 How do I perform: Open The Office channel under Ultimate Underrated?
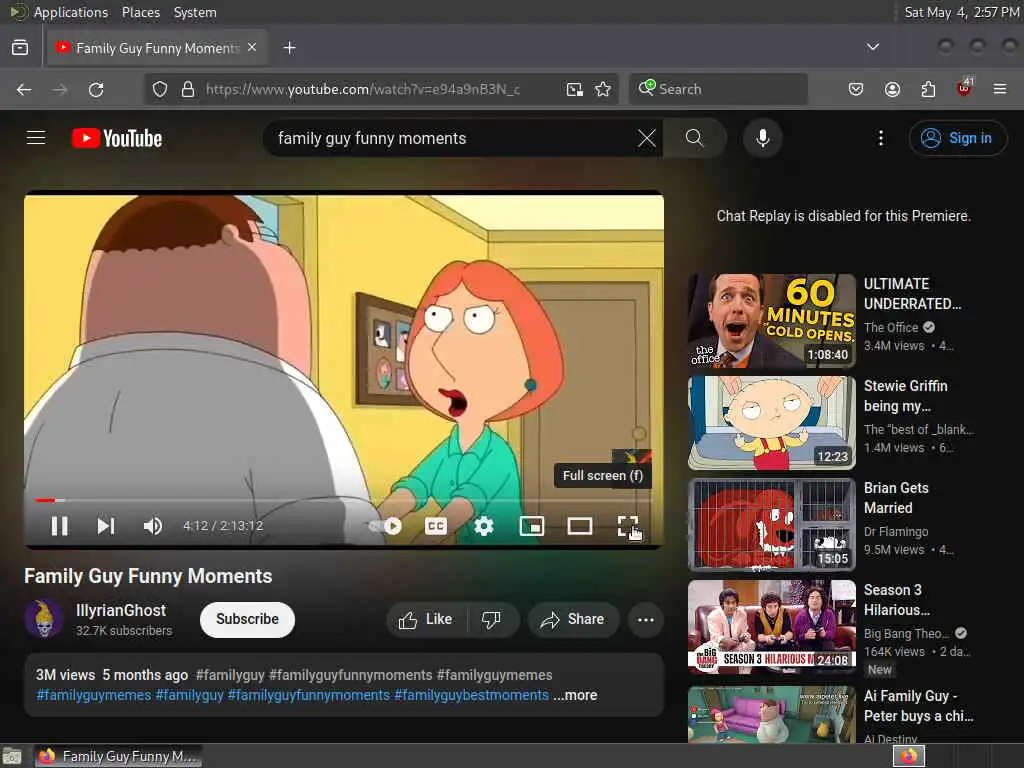891,327
